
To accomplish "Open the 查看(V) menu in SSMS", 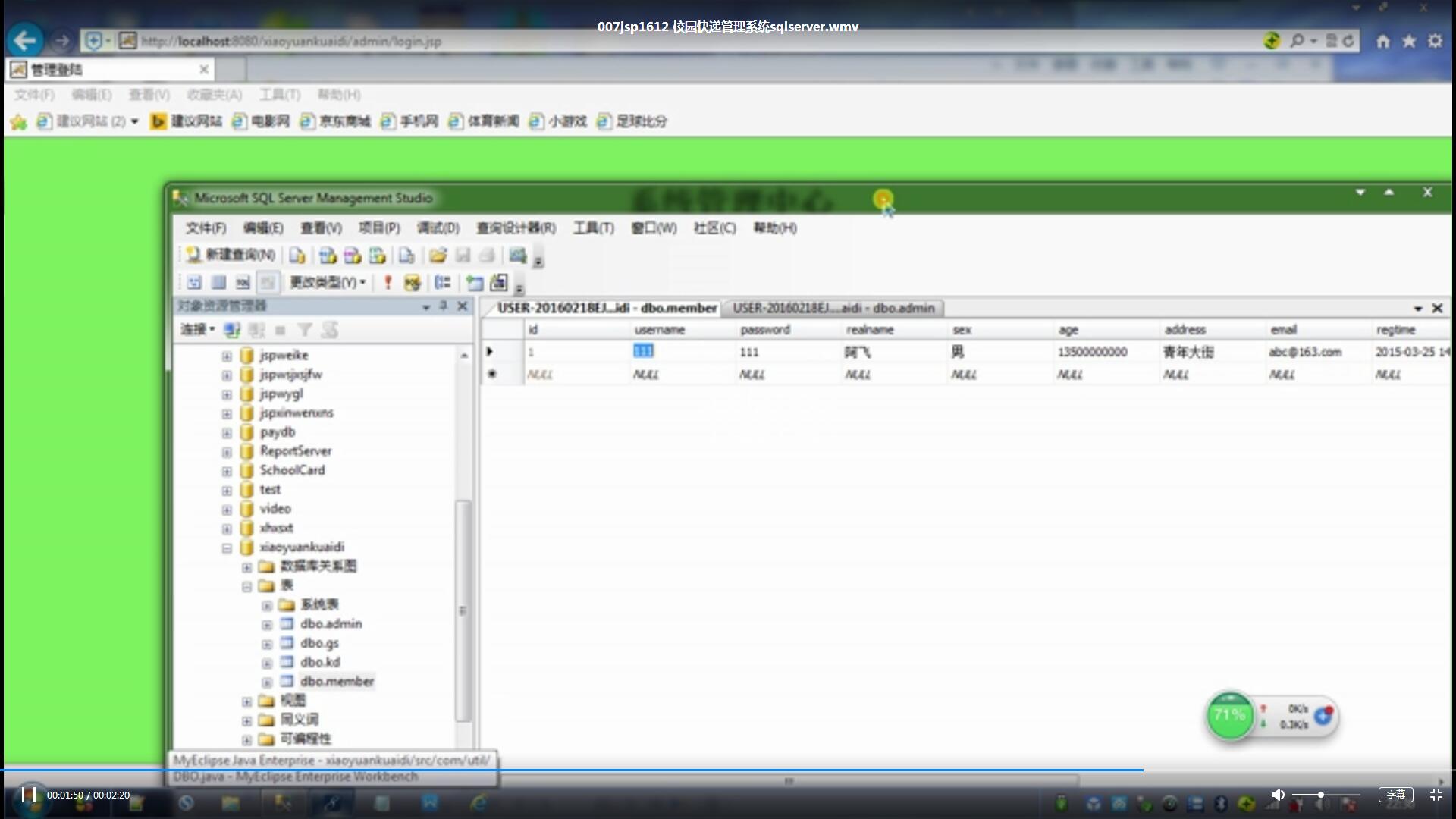I will (x=321, y=228).
